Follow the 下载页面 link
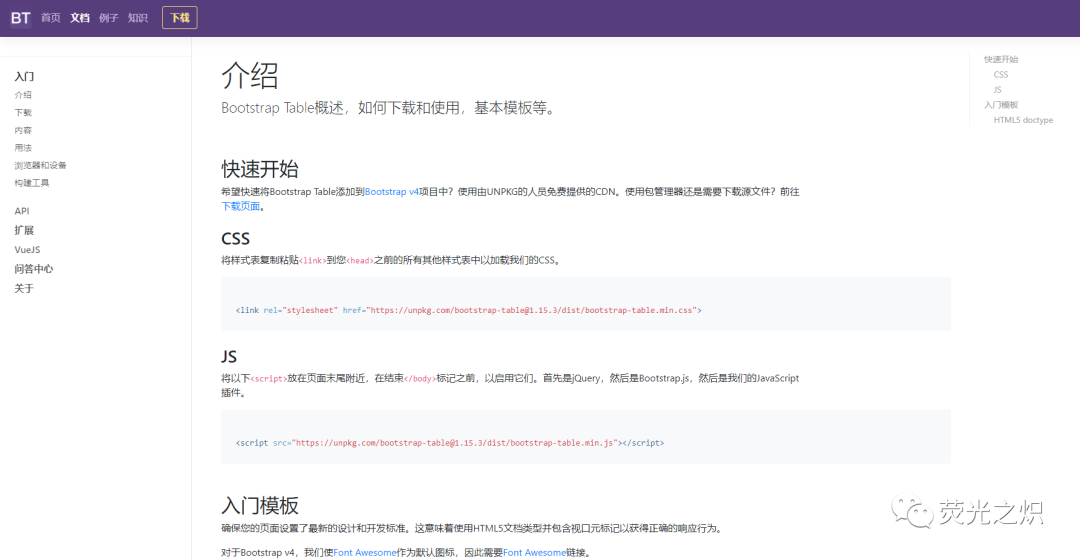This screenshot has height=560, width=1080. tap(240, 206)
